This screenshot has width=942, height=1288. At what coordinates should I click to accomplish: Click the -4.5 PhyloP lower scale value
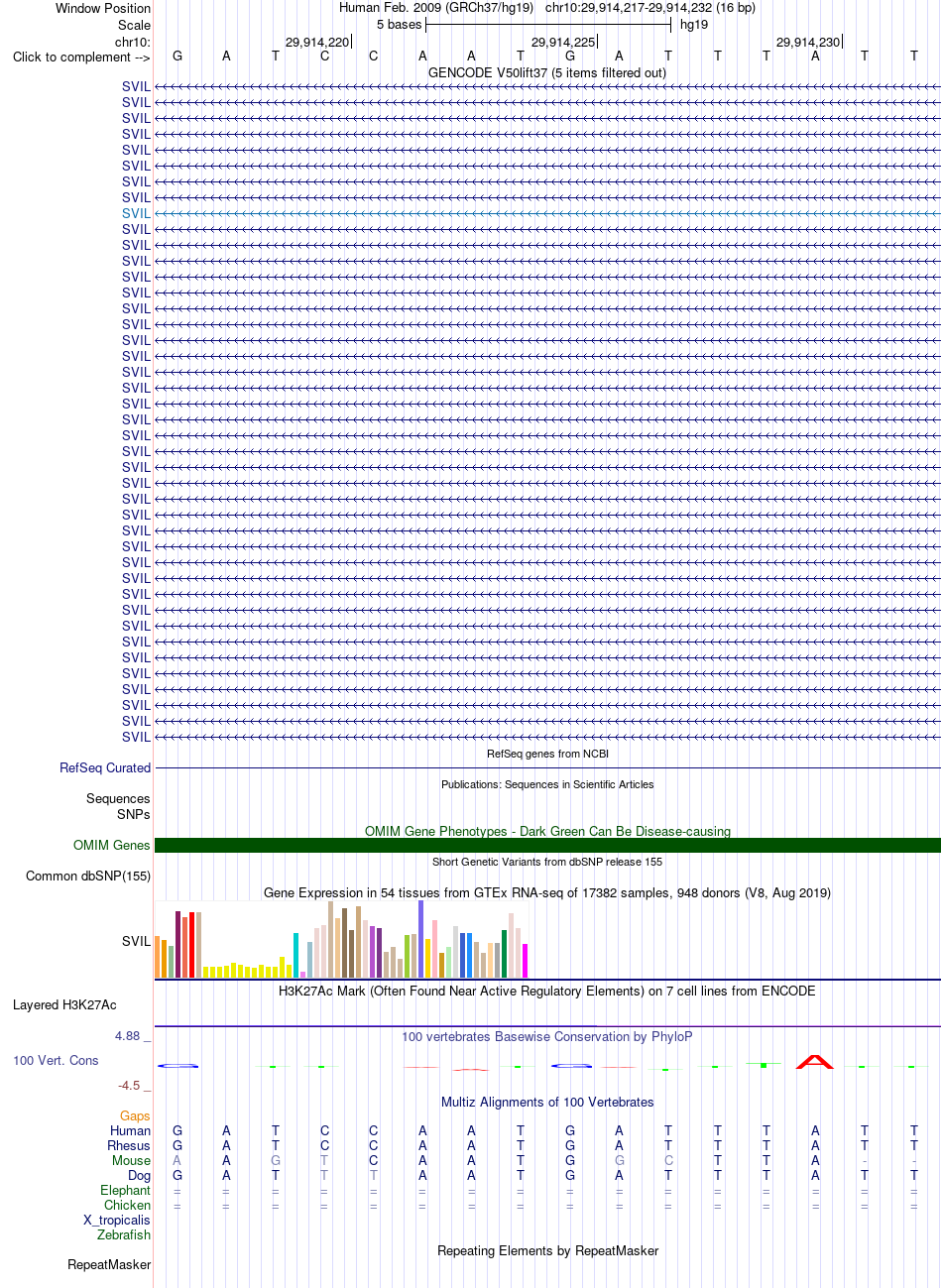(134, 1085)
